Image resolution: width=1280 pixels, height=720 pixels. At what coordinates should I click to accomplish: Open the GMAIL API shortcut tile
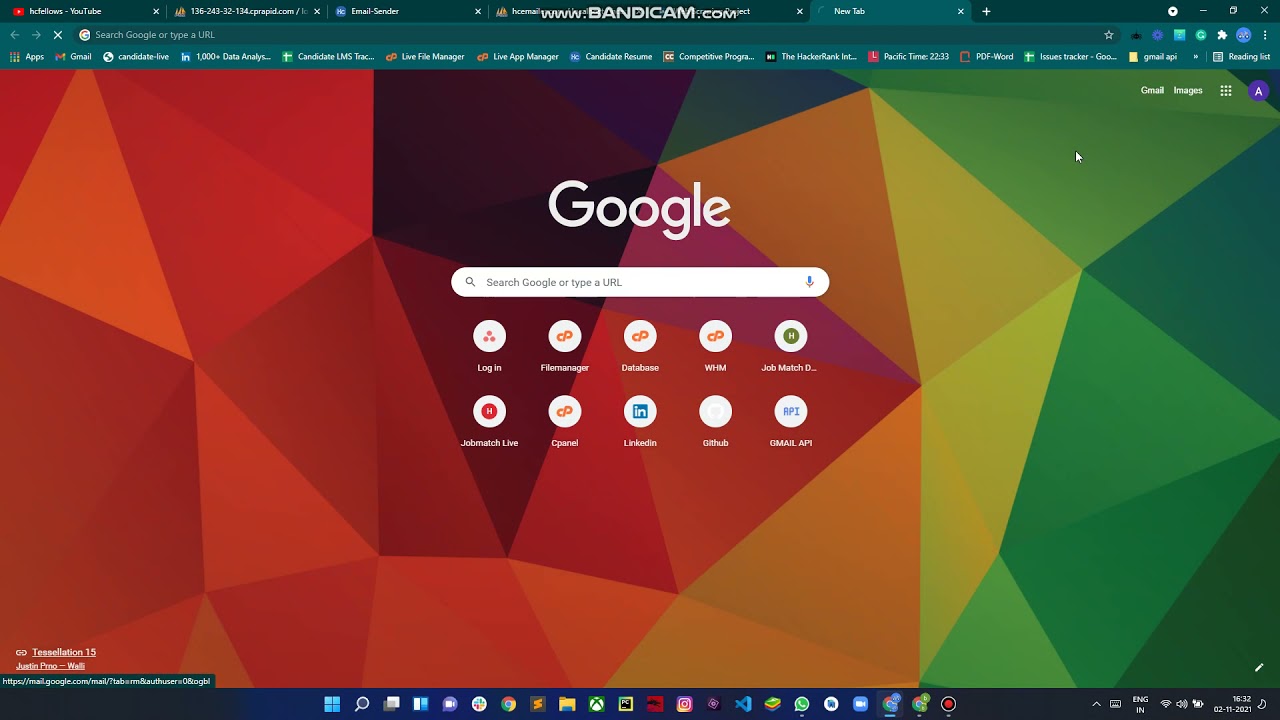[790, 422]
